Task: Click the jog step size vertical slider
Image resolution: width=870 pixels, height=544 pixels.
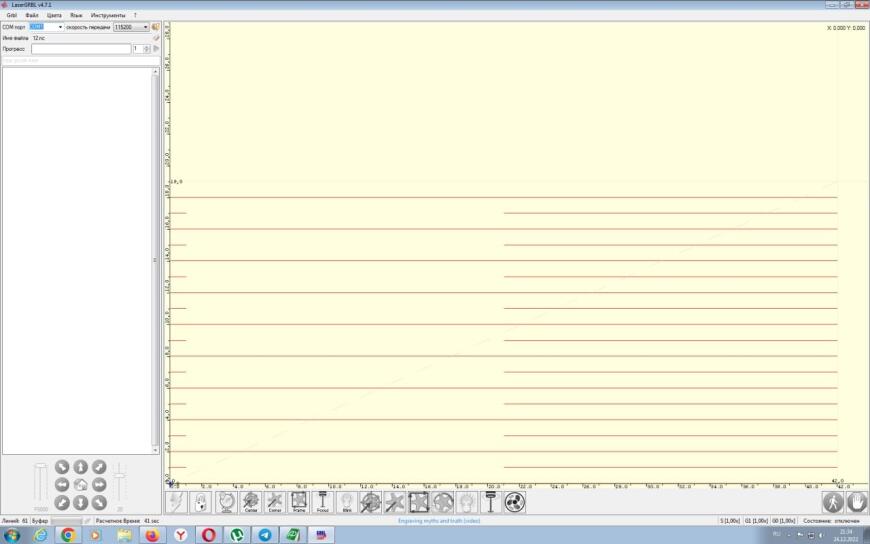Action: [120, 483]
